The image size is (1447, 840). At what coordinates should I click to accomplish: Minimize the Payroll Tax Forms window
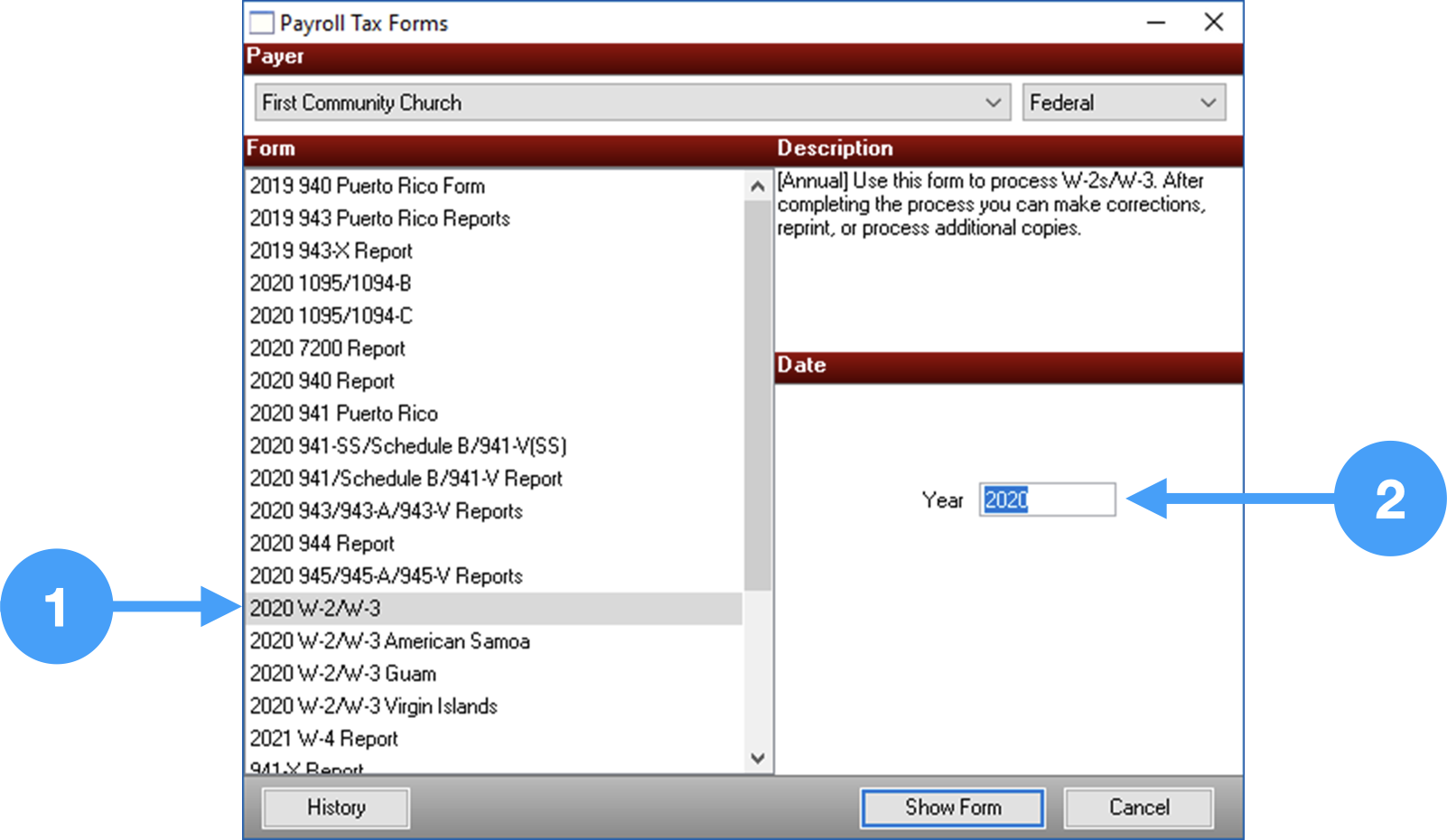pos(1155,23)
